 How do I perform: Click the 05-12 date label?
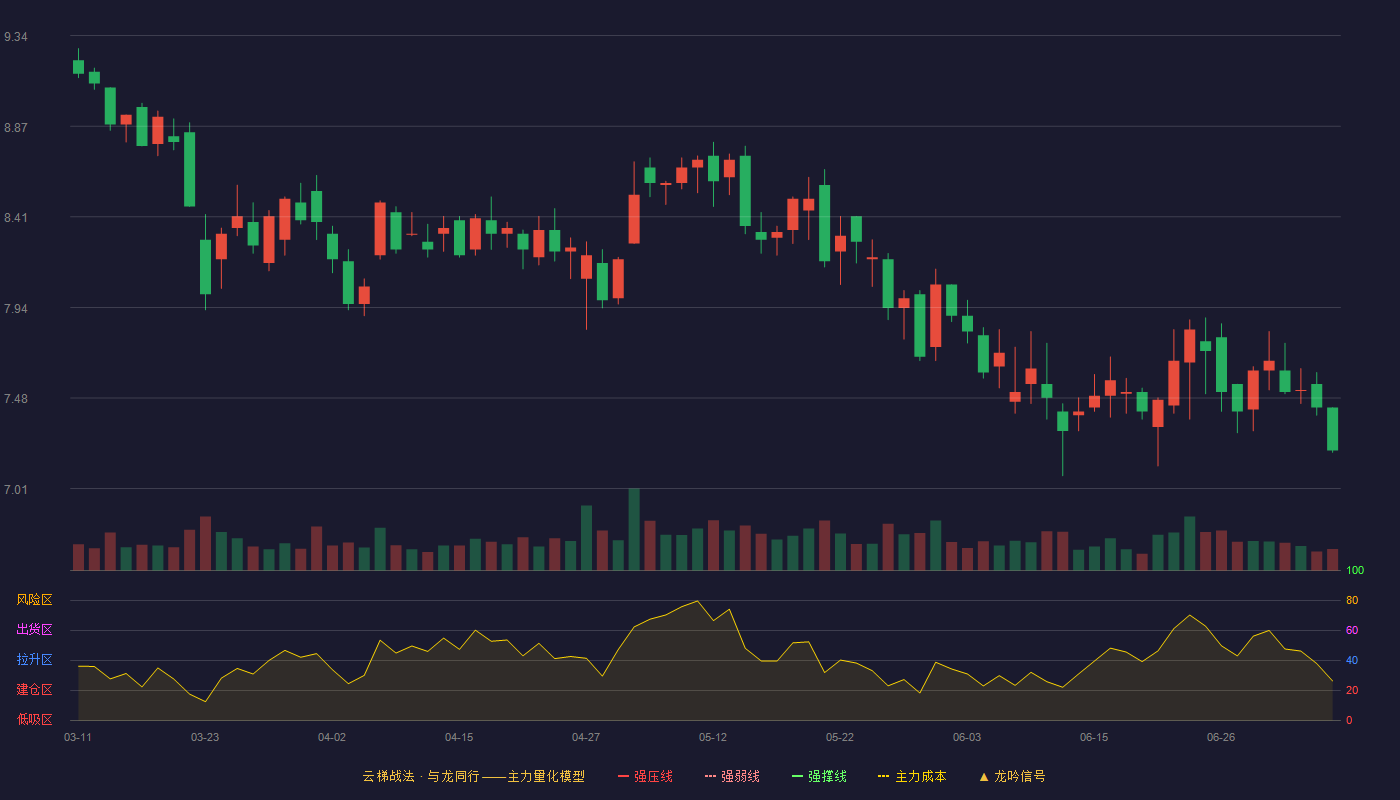coord(713,737)
